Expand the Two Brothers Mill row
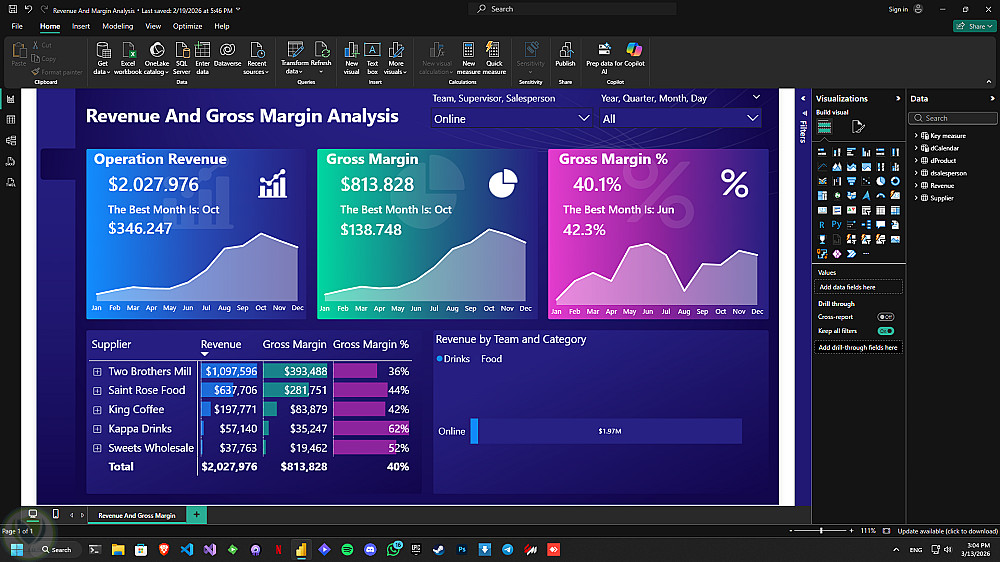Image resolution: width=1000 pixels, height=562 pixels. [x=97, y=371]
